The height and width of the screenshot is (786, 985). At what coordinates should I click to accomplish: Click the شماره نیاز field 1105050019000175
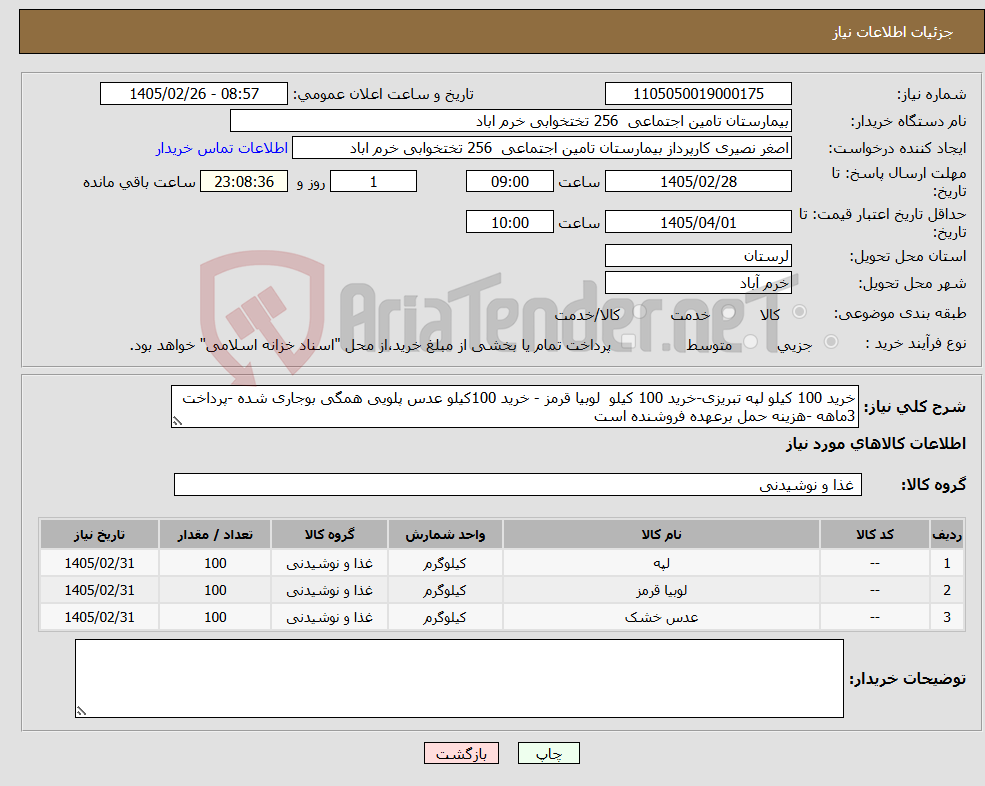click(698, 94)
